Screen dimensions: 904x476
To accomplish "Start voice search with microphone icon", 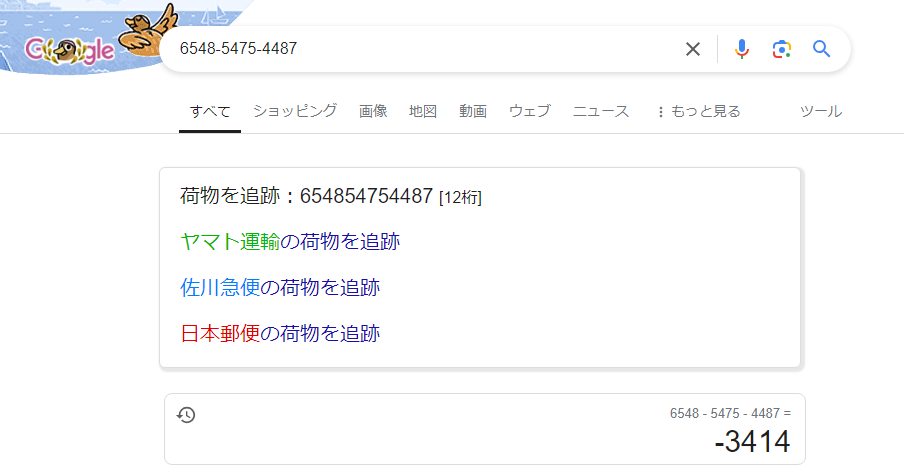I will point(741,49).
